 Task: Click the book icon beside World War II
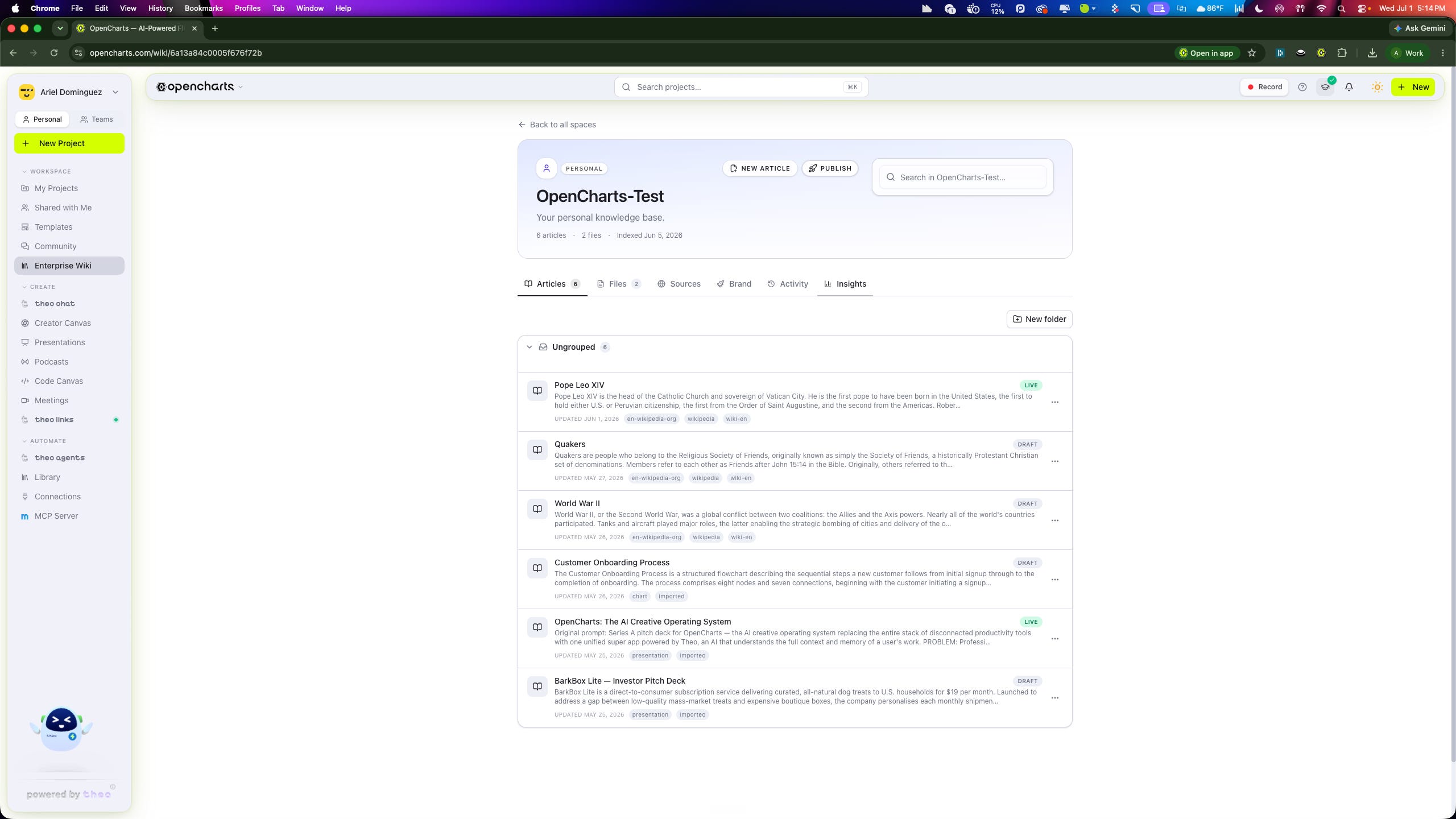(537, 509)
